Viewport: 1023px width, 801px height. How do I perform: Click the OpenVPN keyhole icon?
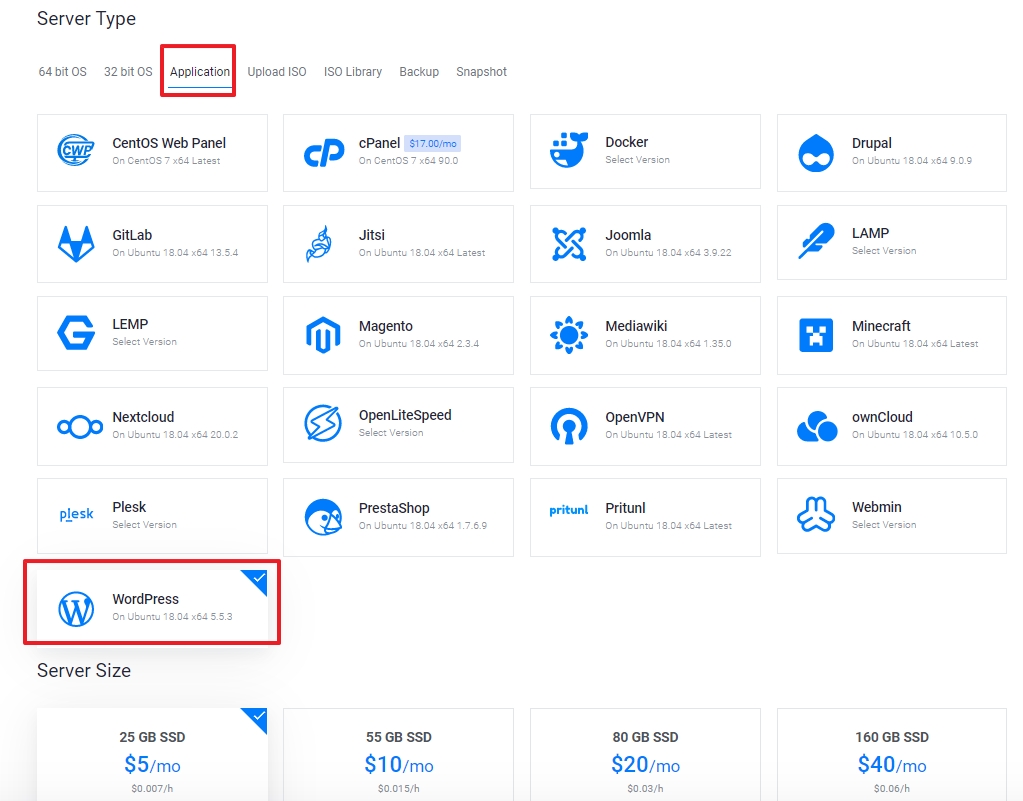click(x=569, y=426)
